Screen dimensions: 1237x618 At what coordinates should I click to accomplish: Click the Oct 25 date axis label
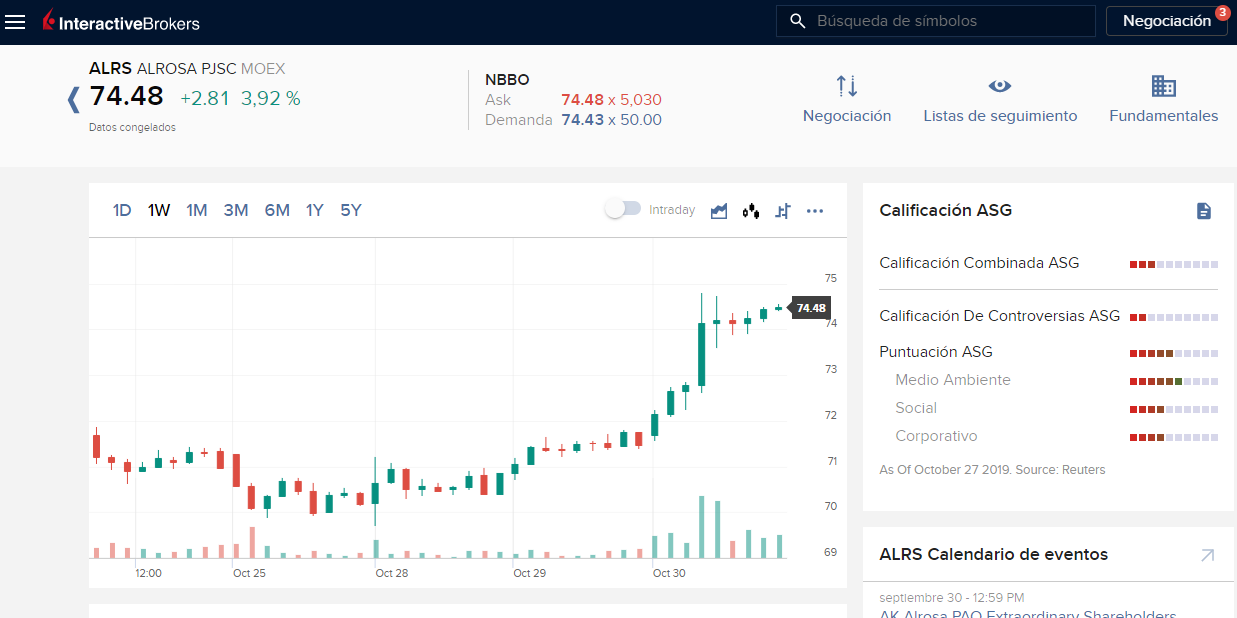click(249, 574)
